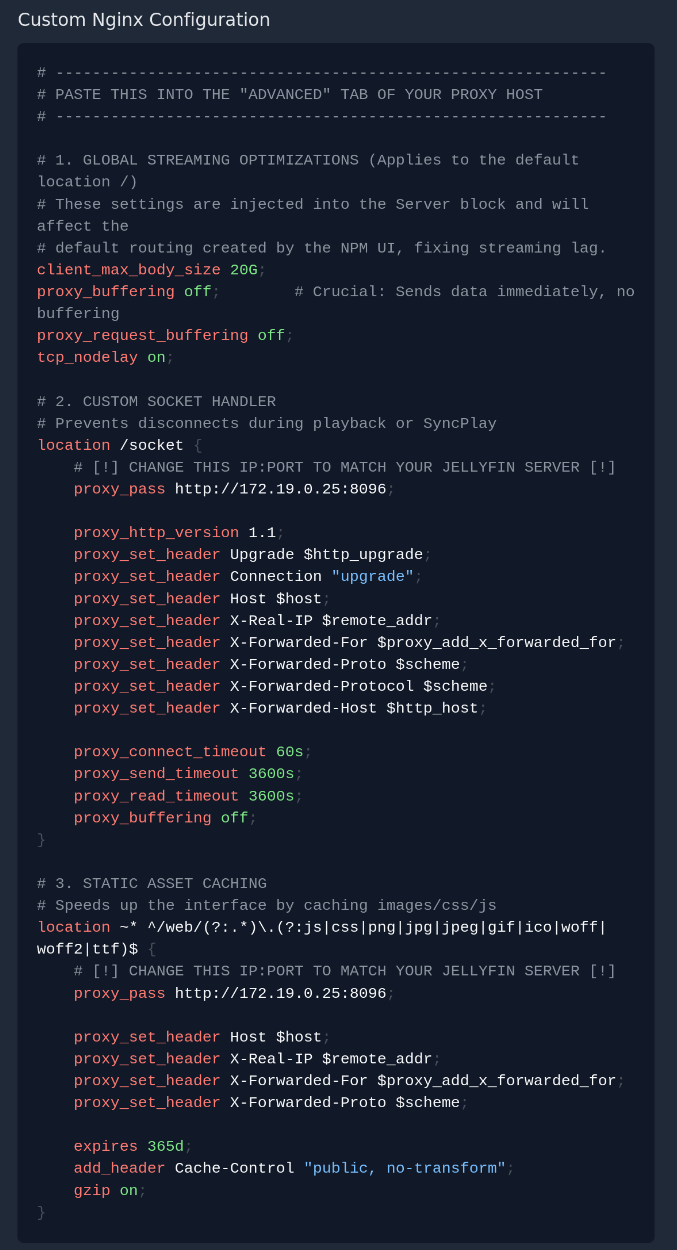The width and height of the screenshot is (677, 1250).
Task: Click the Custom Nginx Configuration heading
Action: [x=144, y=20]
